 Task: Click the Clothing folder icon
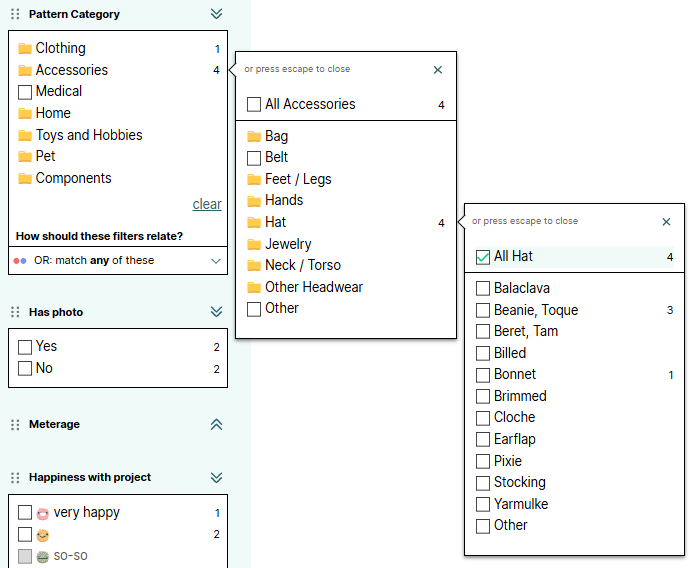[x=25, y=48]
